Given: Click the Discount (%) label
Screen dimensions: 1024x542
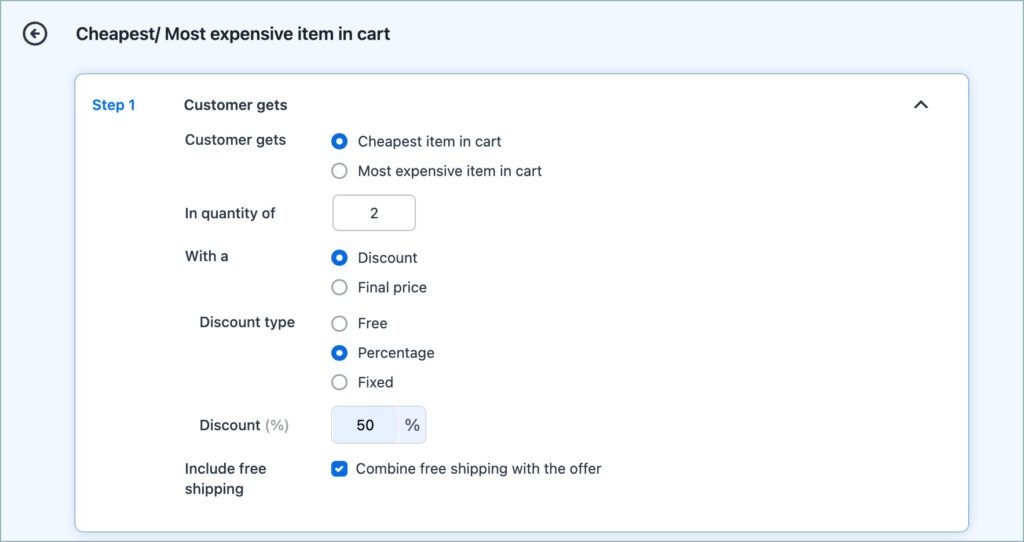Looking at the screenshot, I should click(x=244, y=425).
